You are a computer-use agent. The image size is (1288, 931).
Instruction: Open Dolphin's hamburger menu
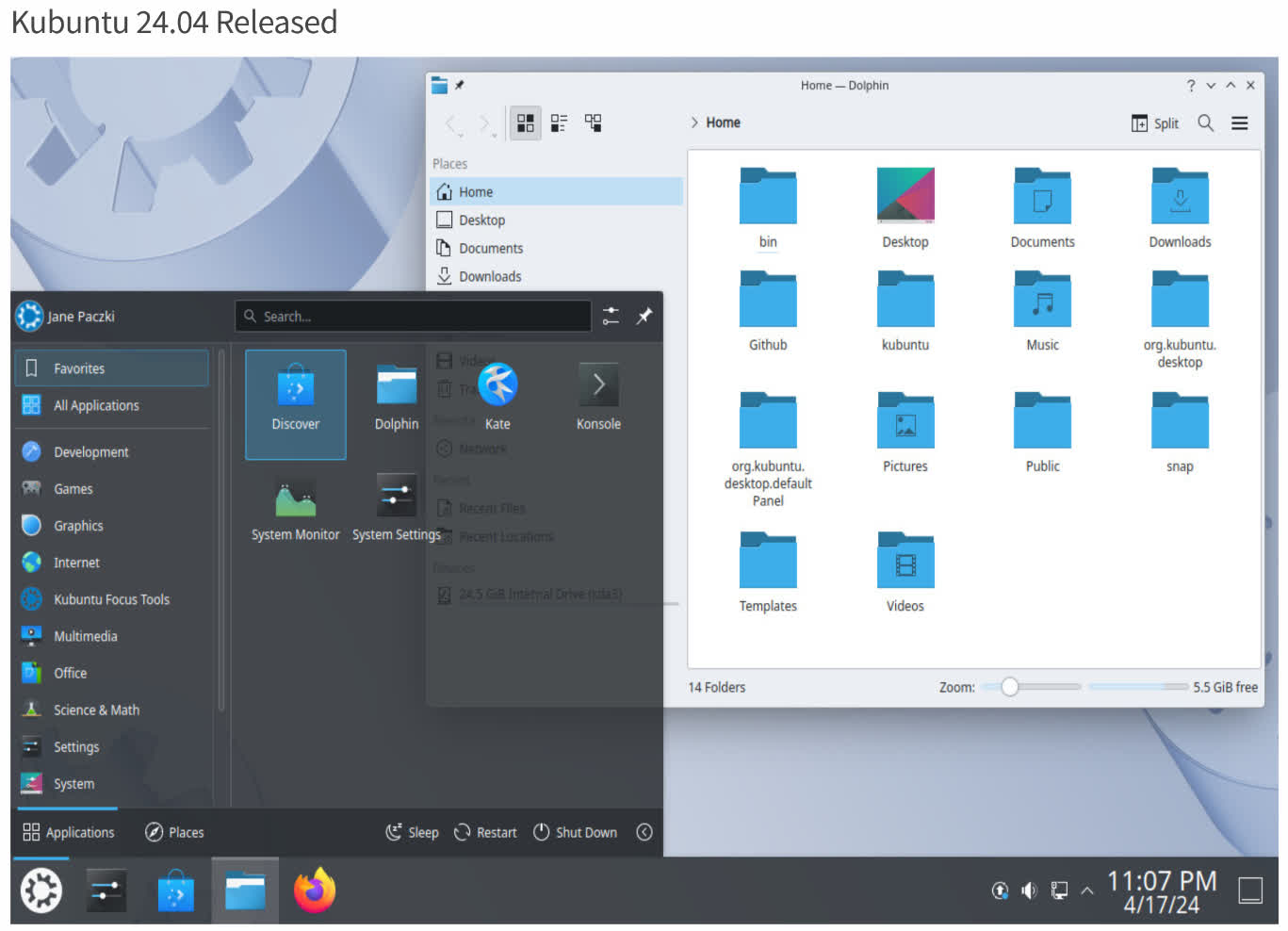click(x=1240, y=123)
